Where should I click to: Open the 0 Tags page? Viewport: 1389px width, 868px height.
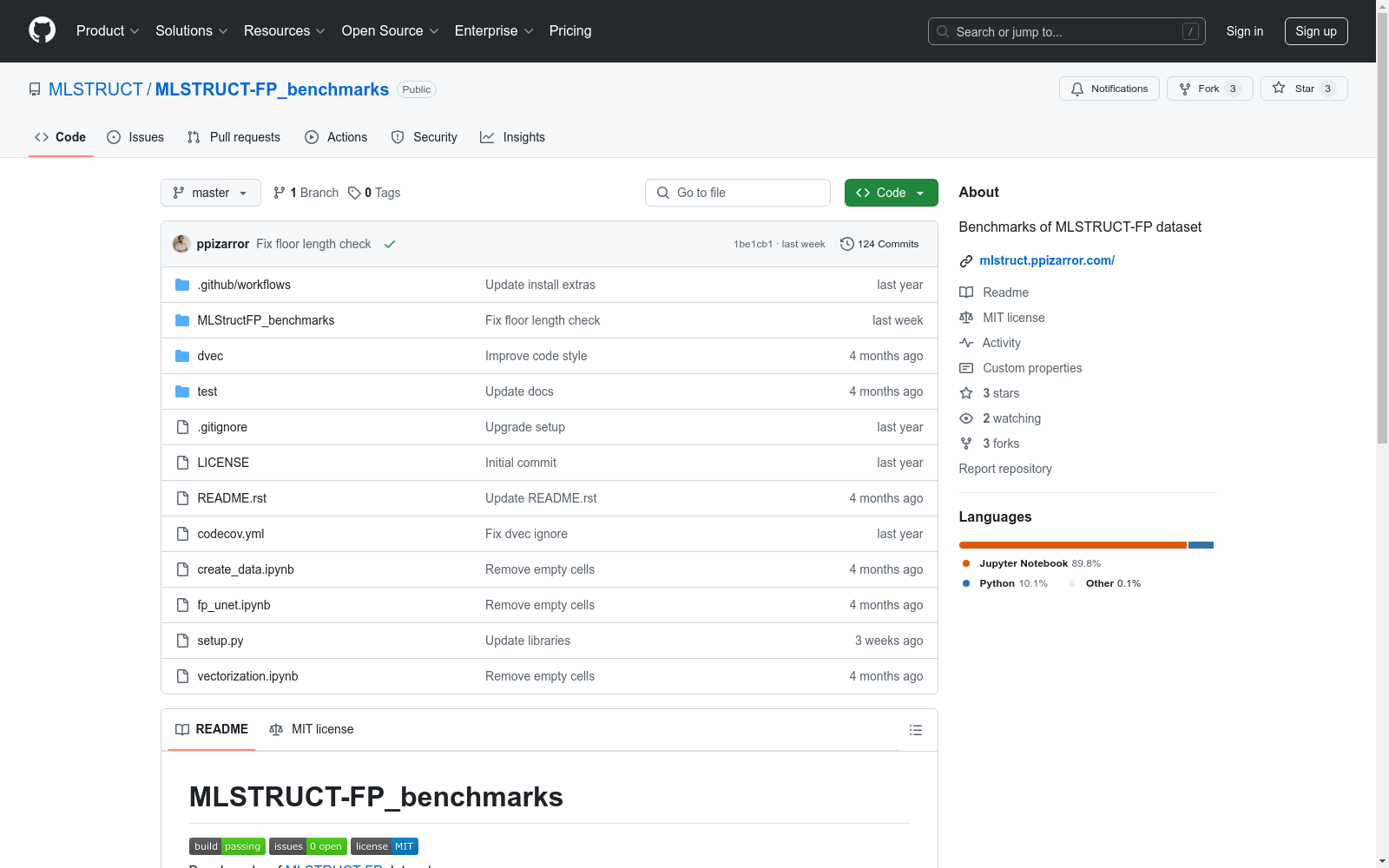374,193
